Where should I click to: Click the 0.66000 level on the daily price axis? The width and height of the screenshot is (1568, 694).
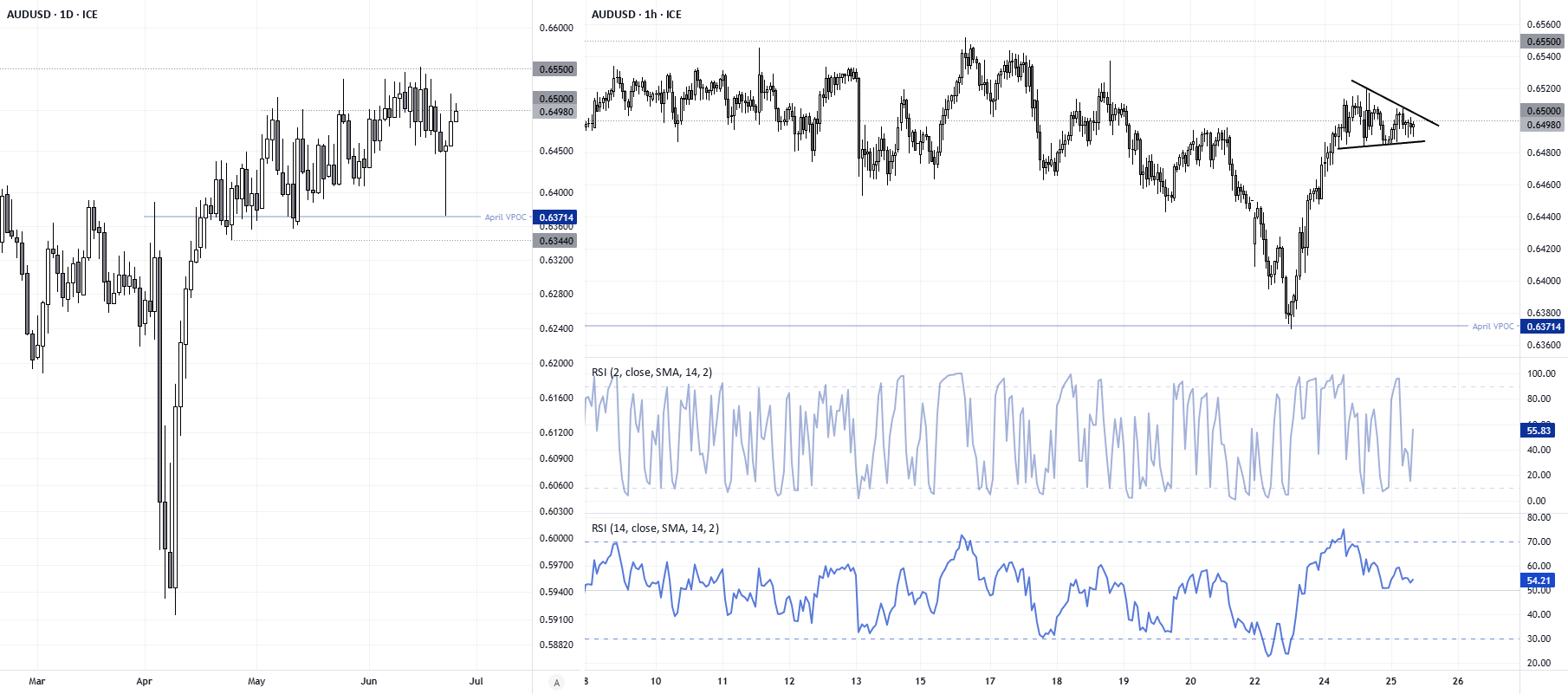pyautogui.click(x=556, y=28)
